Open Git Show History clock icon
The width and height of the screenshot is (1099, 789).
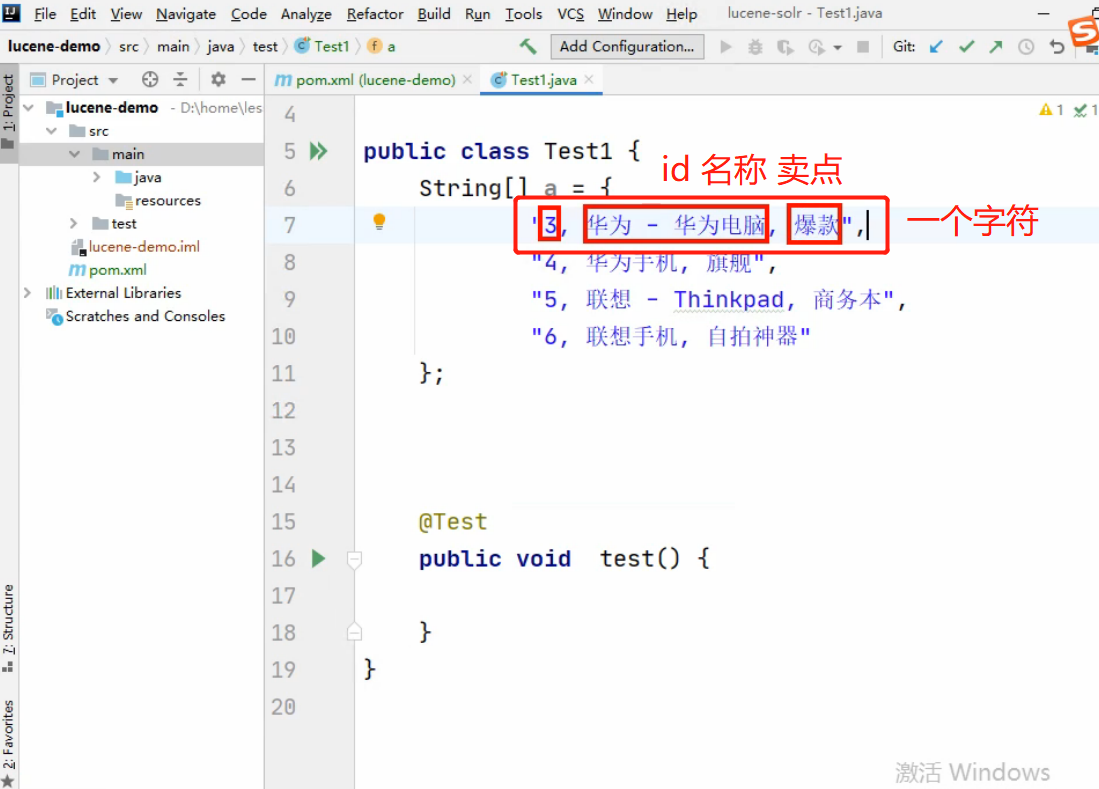point(1025,47)
